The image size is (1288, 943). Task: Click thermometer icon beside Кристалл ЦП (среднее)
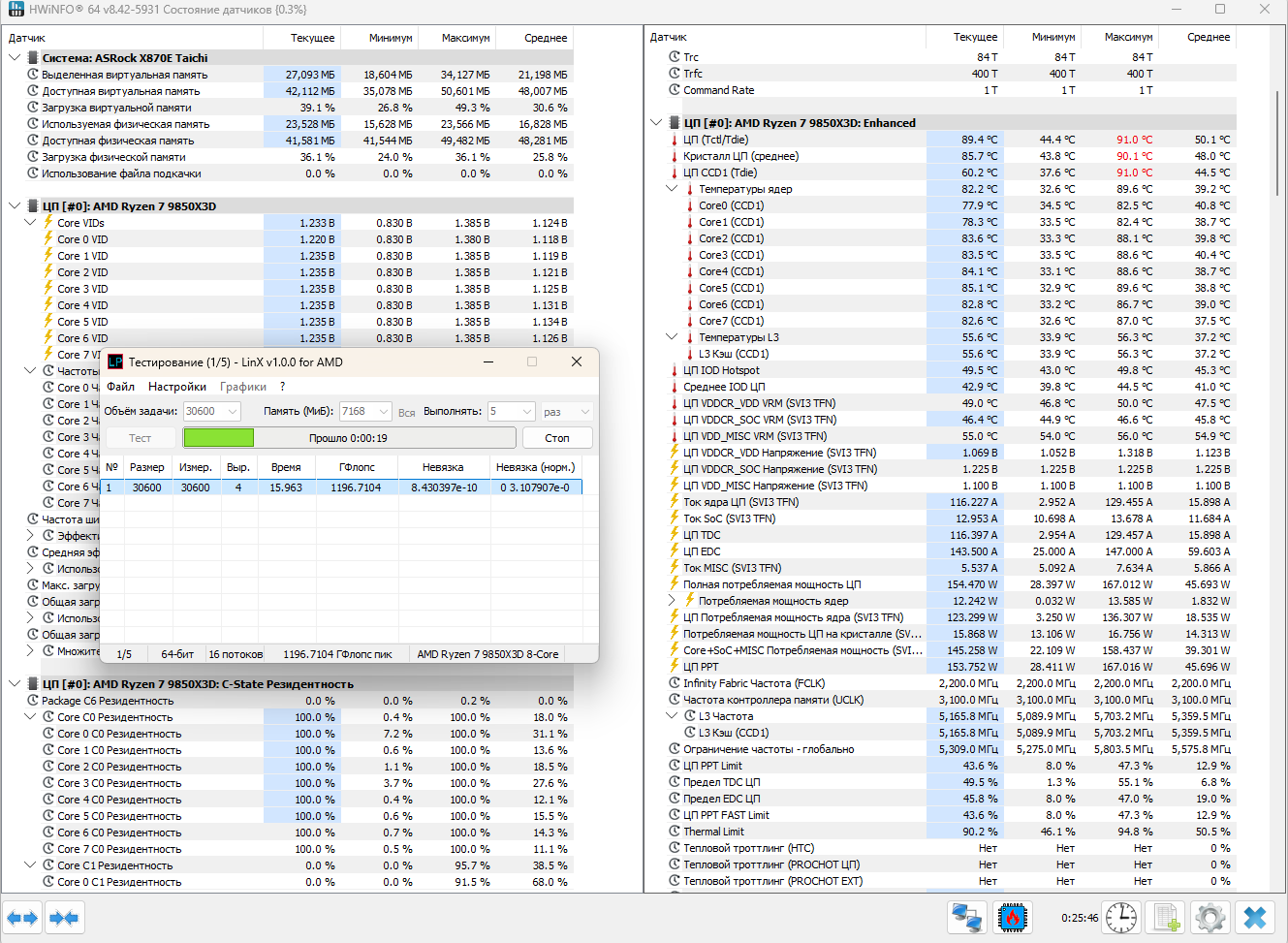click(675, 156)
